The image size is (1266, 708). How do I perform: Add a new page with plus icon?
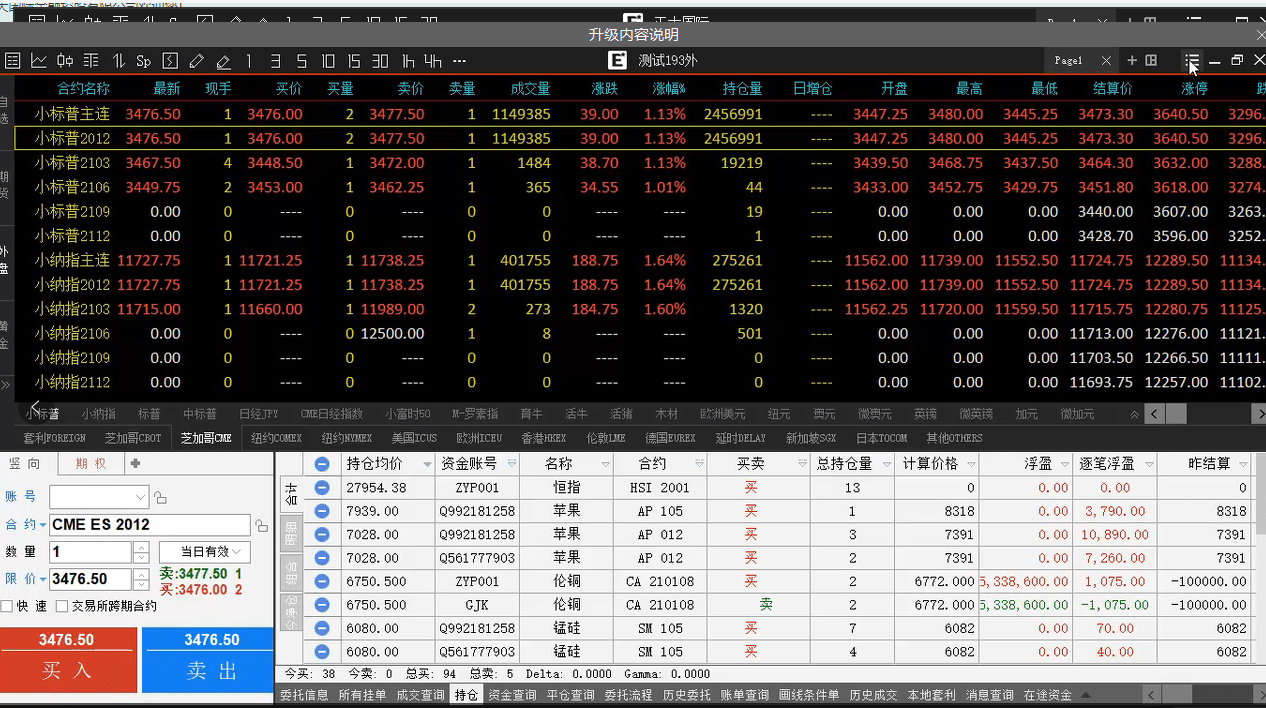[x=1132, y=61]
